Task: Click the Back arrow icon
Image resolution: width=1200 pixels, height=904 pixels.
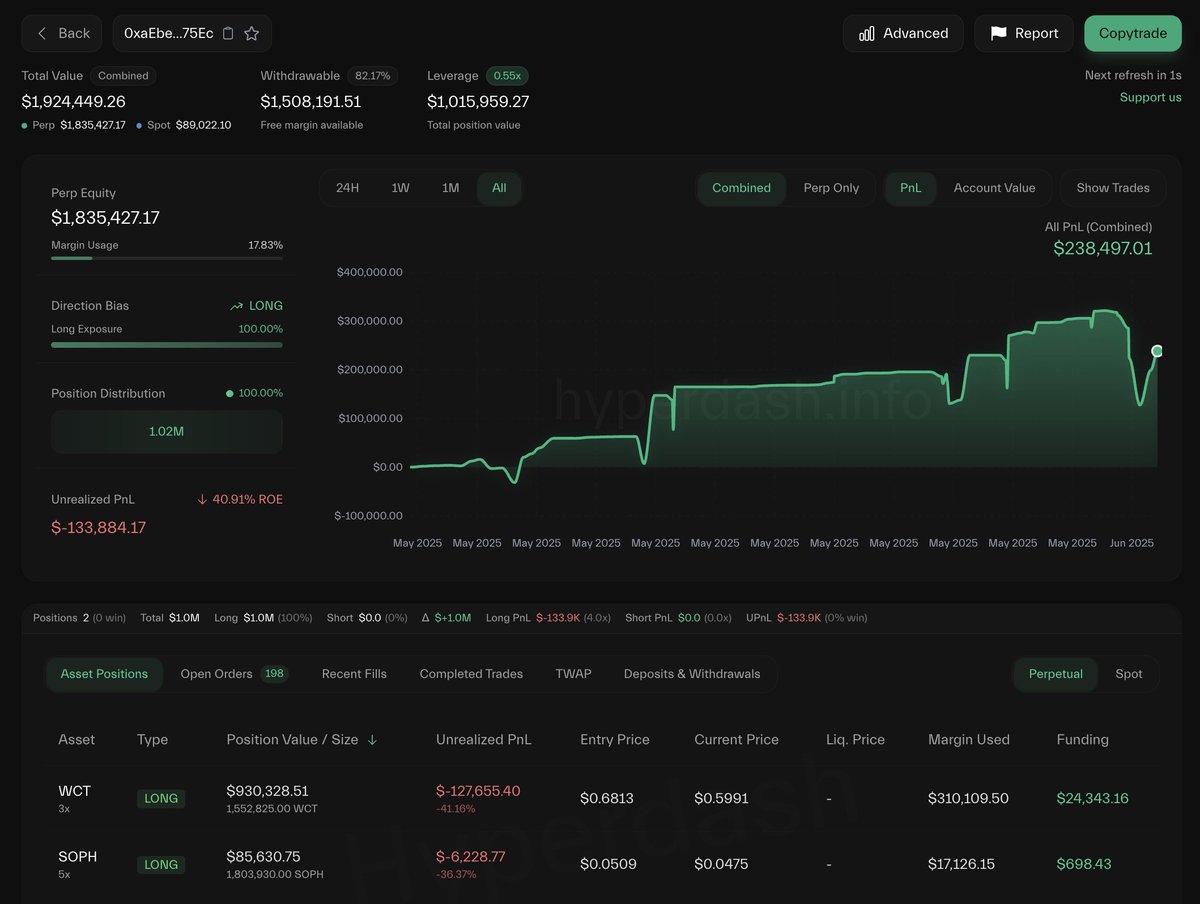Action: point(42,33)
